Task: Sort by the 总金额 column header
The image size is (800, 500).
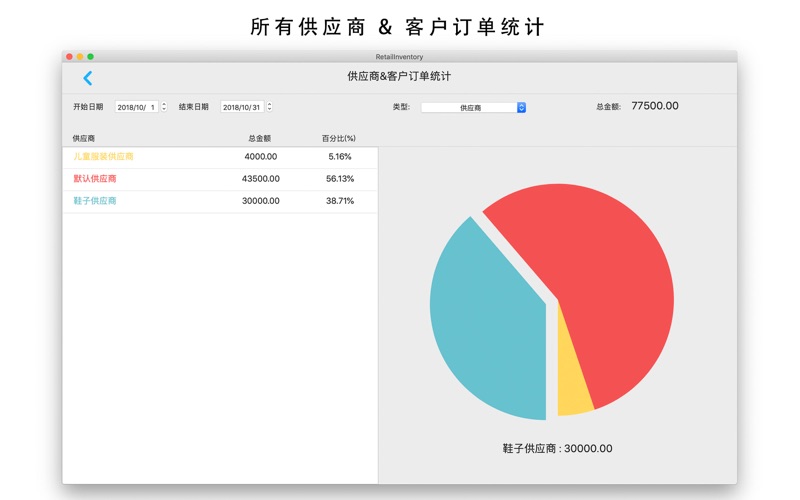Action: tap(259, 138)
